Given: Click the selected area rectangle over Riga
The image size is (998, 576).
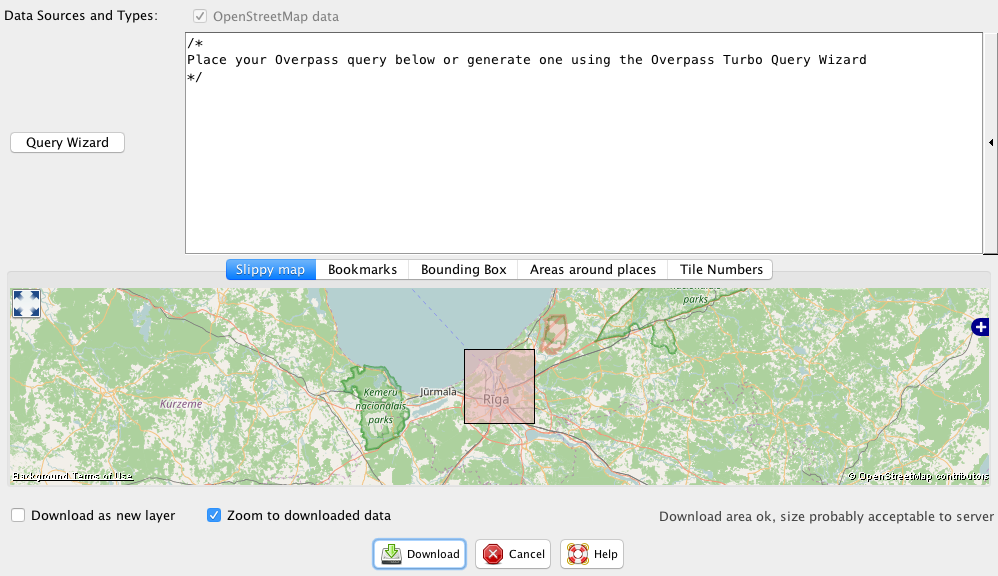Looking at the screenshot, I should coord(499,386).
